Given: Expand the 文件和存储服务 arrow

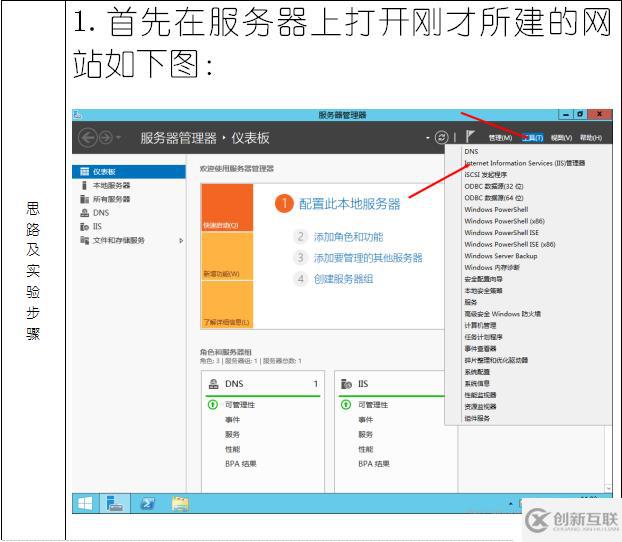Looking at the screenshot, I should coord(181,240).
